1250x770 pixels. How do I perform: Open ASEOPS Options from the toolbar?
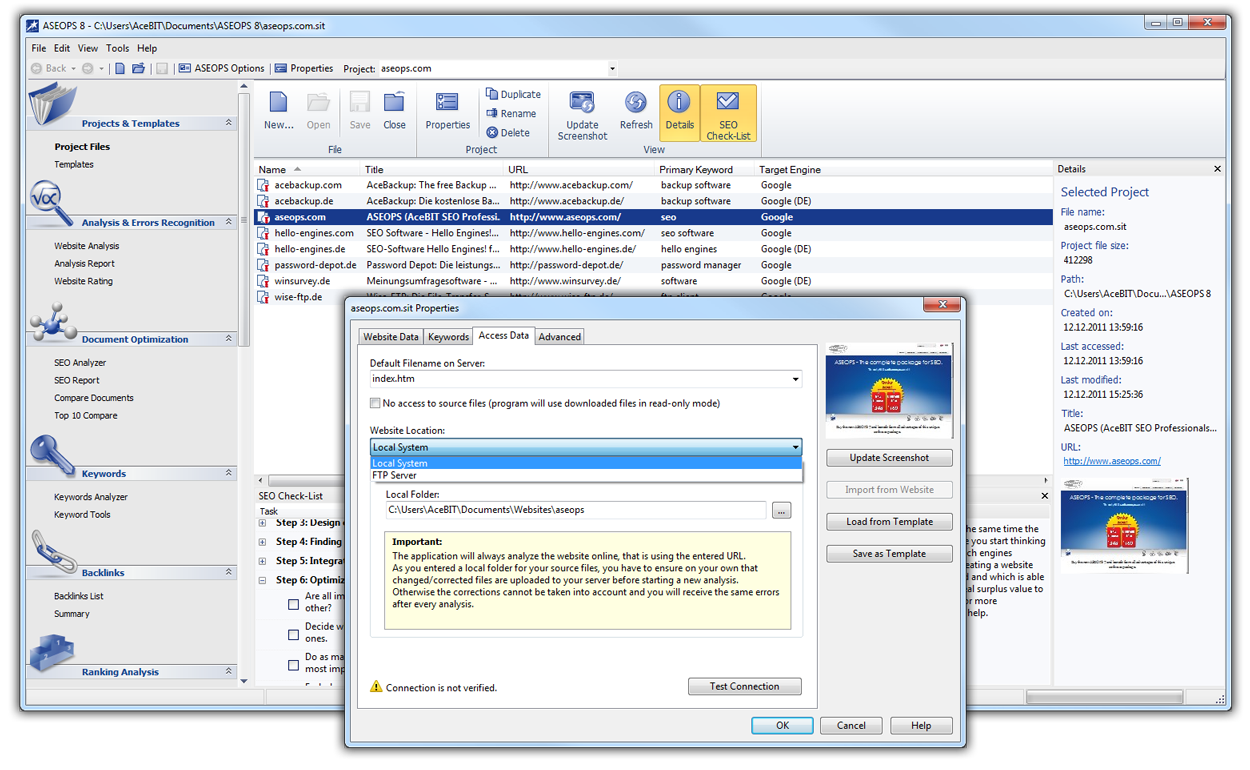pos(222,68)
